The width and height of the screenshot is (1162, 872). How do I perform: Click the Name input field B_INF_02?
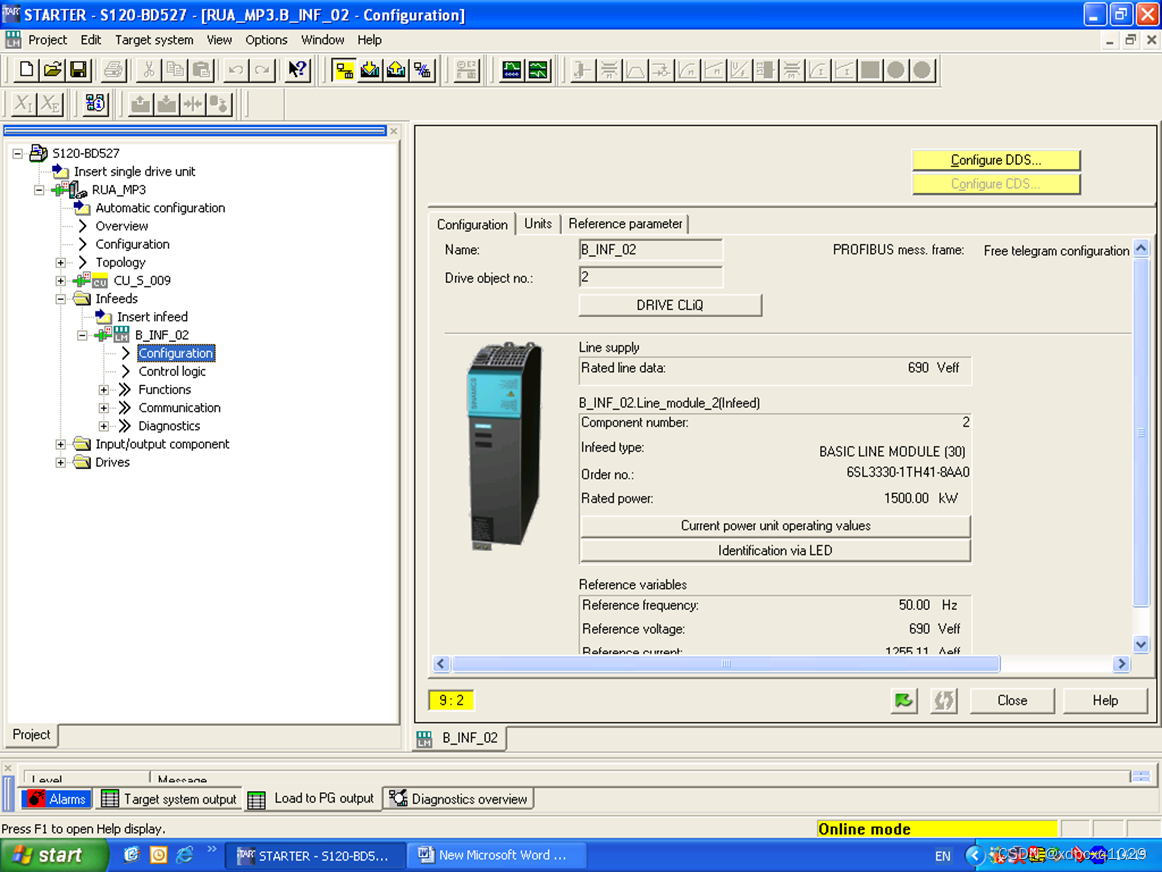click(650, 250)
